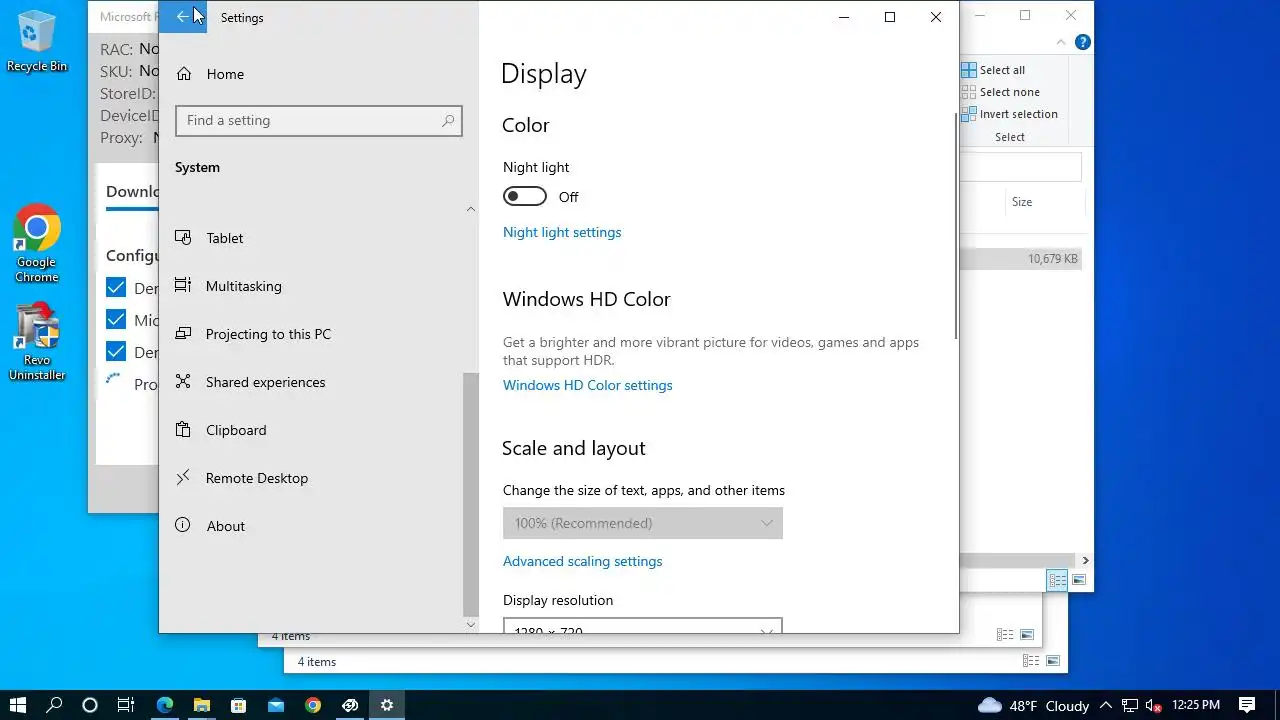Click sidebar scroll up arrow in Settings
Image resolution: width=1280 pixels, height=720 pixels.
point(471,209)
